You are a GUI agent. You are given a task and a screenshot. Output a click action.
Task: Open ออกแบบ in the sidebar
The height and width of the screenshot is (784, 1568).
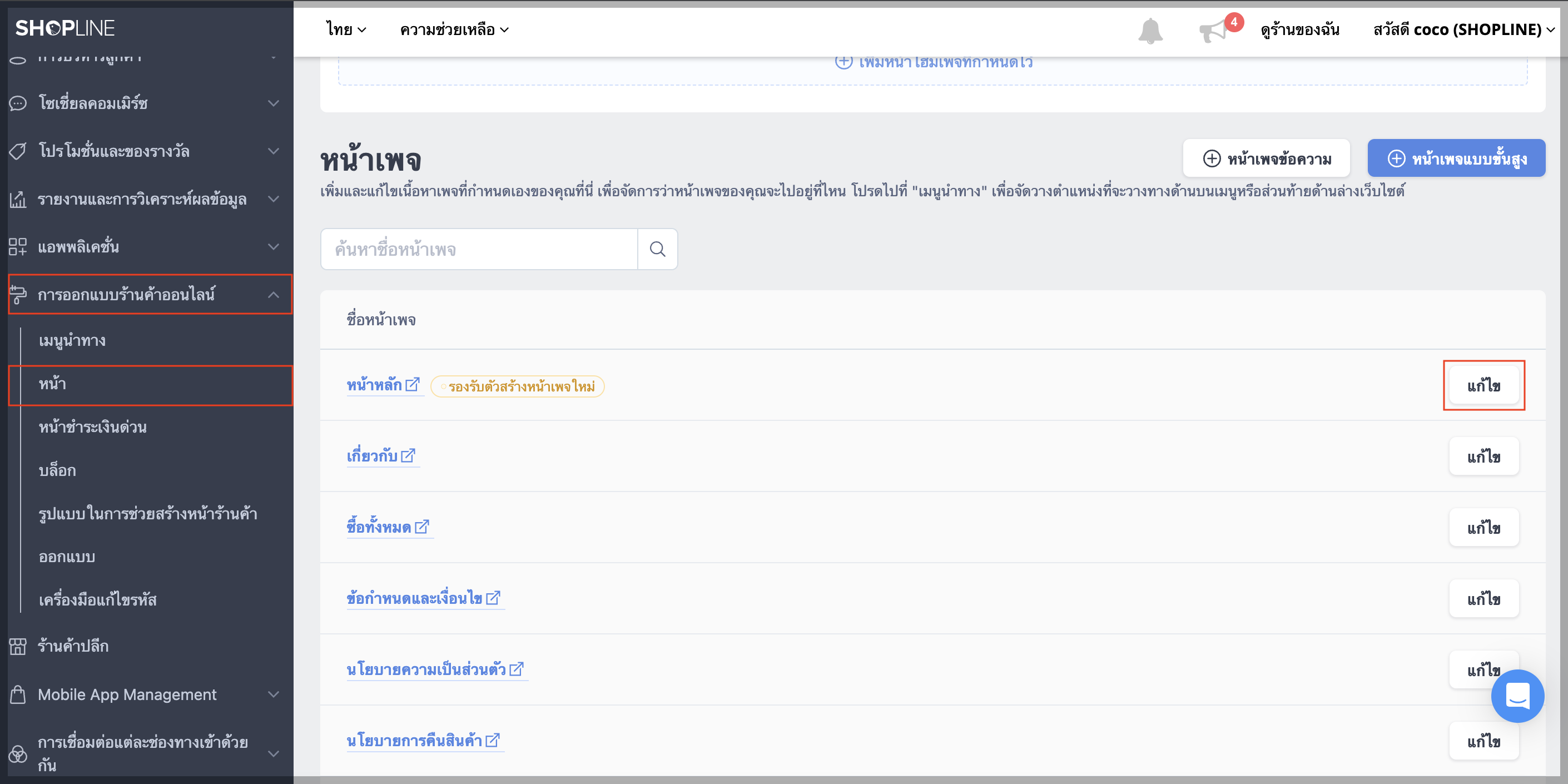(67, 557)
